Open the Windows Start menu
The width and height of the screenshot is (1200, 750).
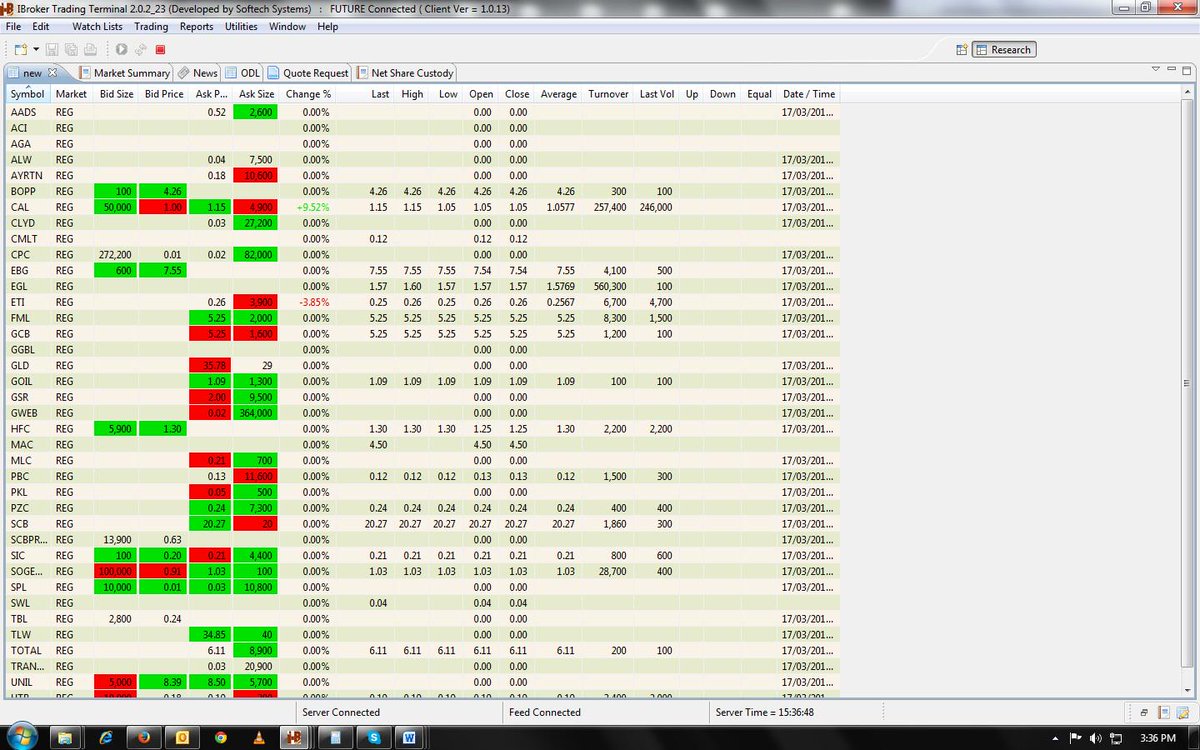coord(21,736)
